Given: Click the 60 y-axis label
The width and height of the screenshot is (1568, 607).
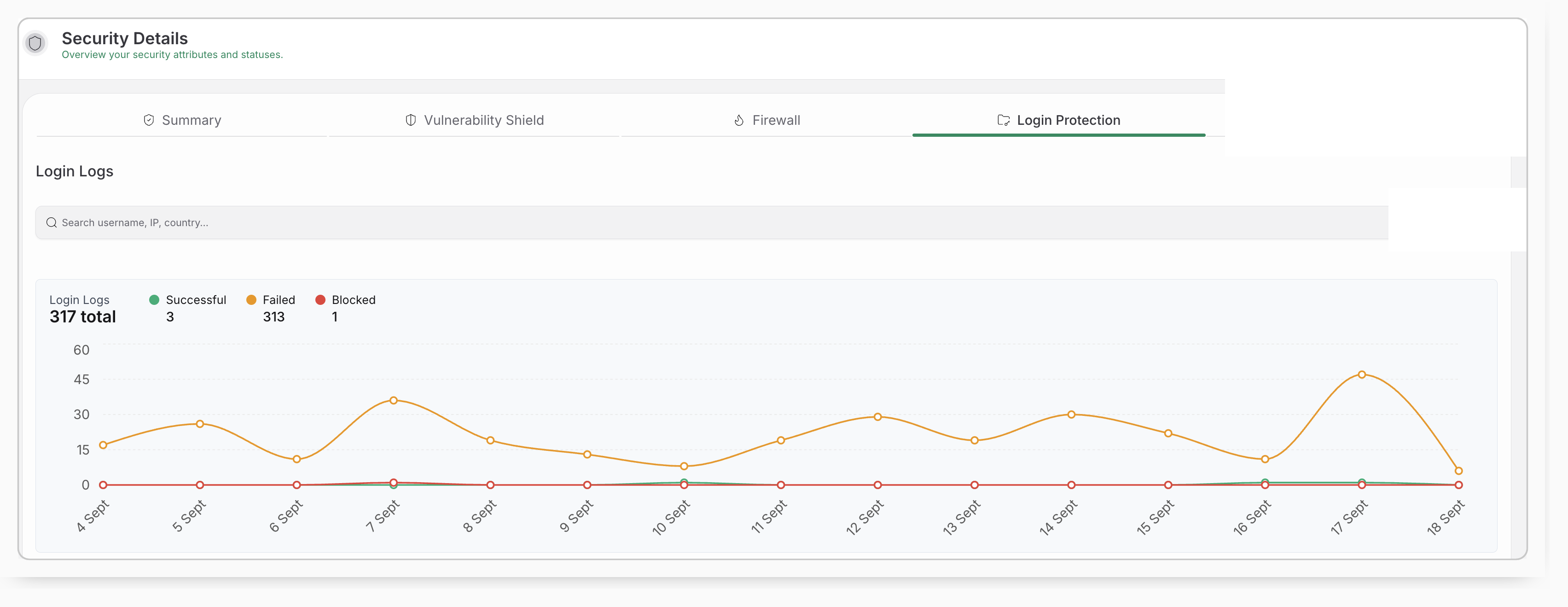Looking at the screenshot, I should pyautogui.click(x=81, y=350).
